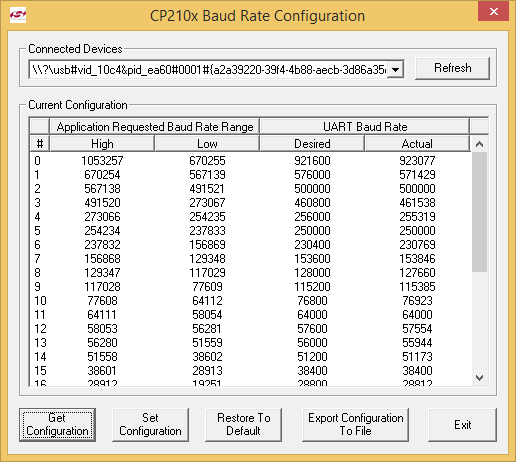Select Low value 670255
The width and height of the screenshot is (516, 462).
point(207,161)
